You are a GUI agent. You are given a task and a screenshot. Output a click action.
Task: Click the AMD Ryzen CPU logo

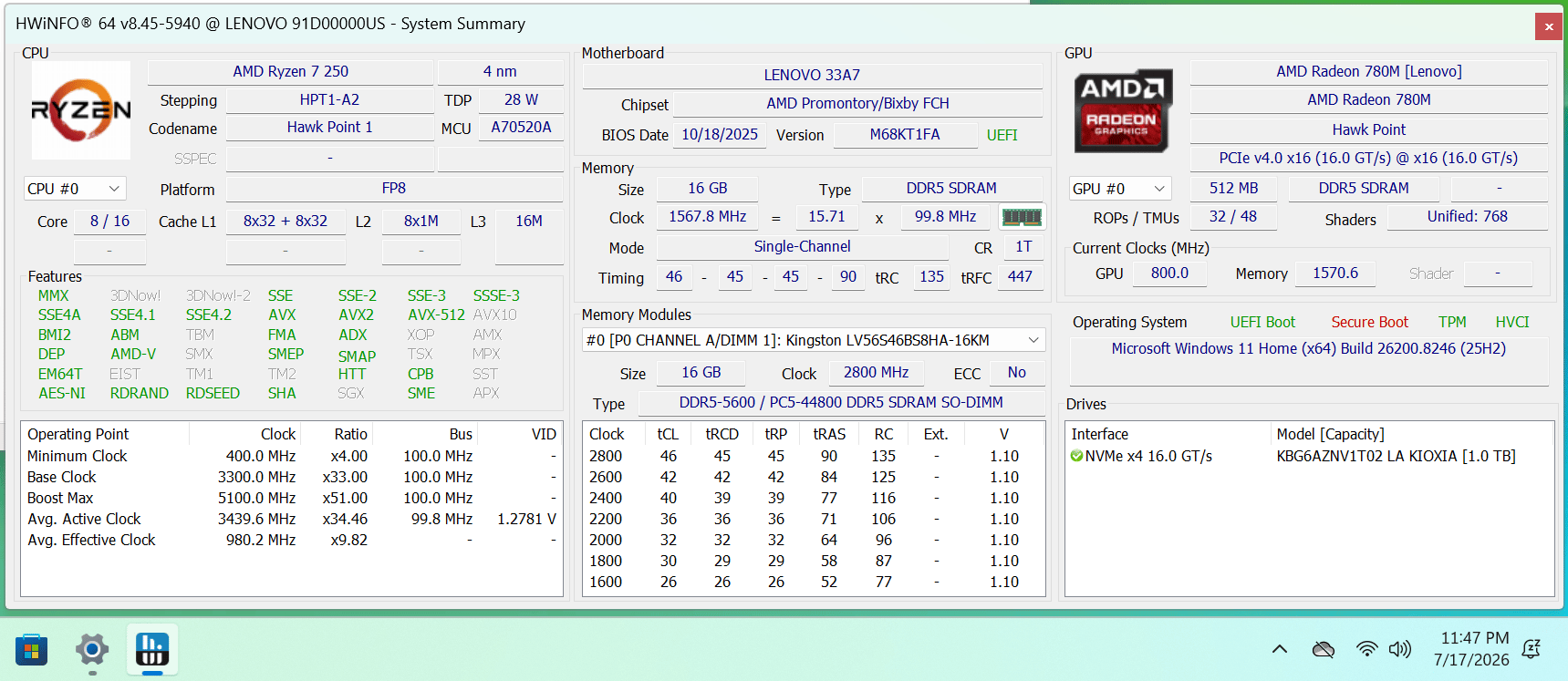tap(81, 110)
